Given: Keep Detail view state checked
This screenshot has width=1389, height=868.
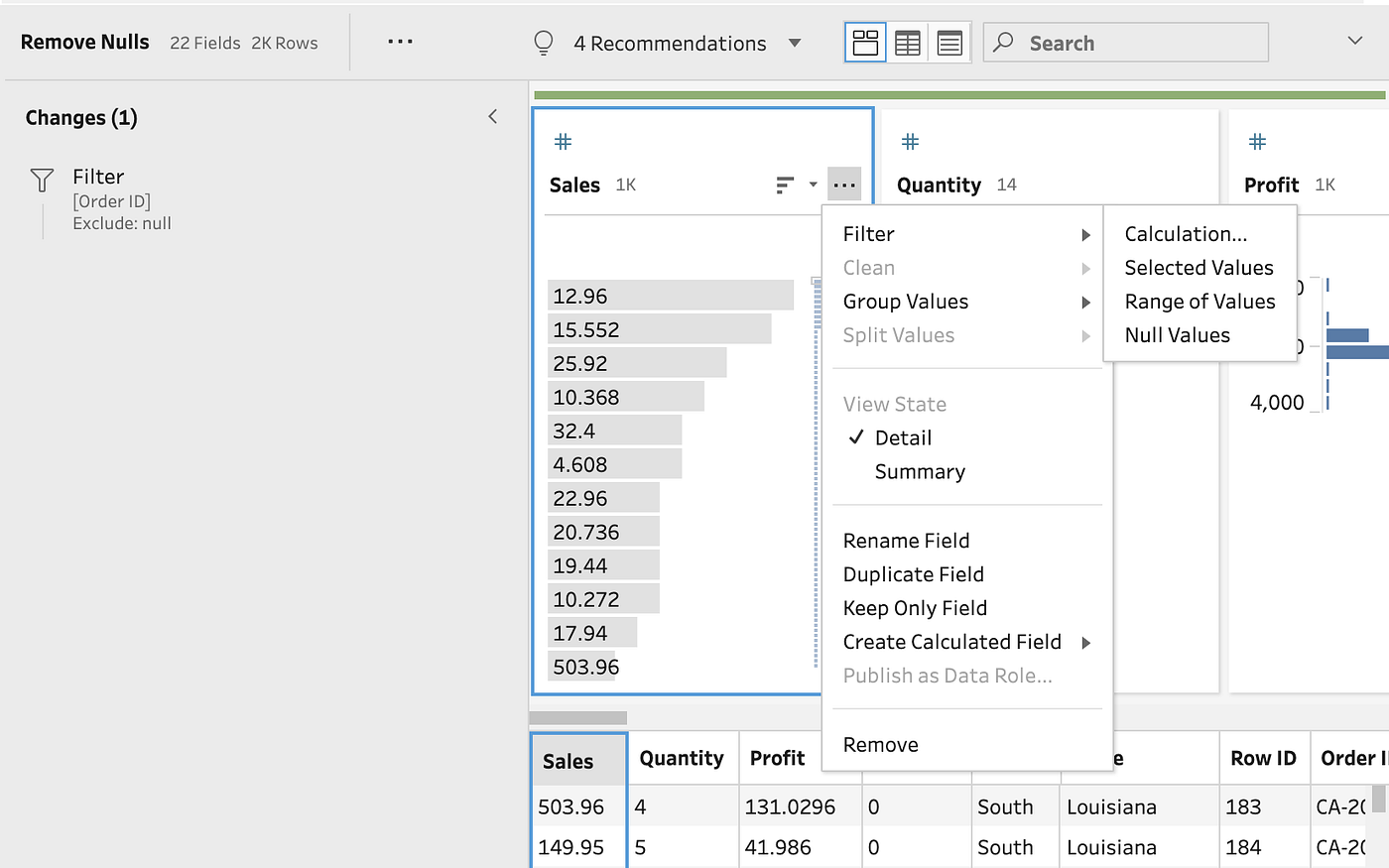Looking at the screenshot, I should click(x=903, y=437).
